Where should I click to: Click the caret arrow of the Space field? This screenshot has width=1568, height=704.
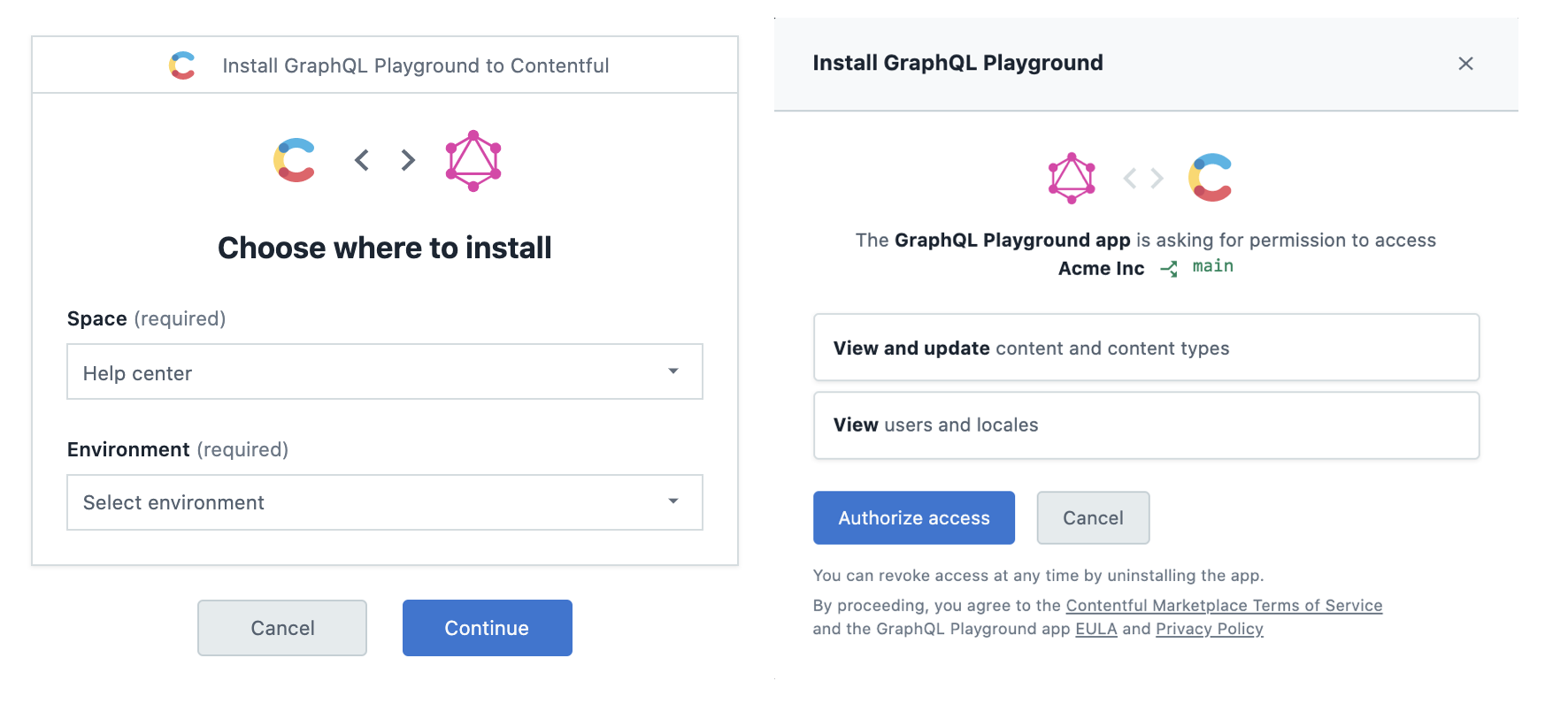tap(673, 371)
